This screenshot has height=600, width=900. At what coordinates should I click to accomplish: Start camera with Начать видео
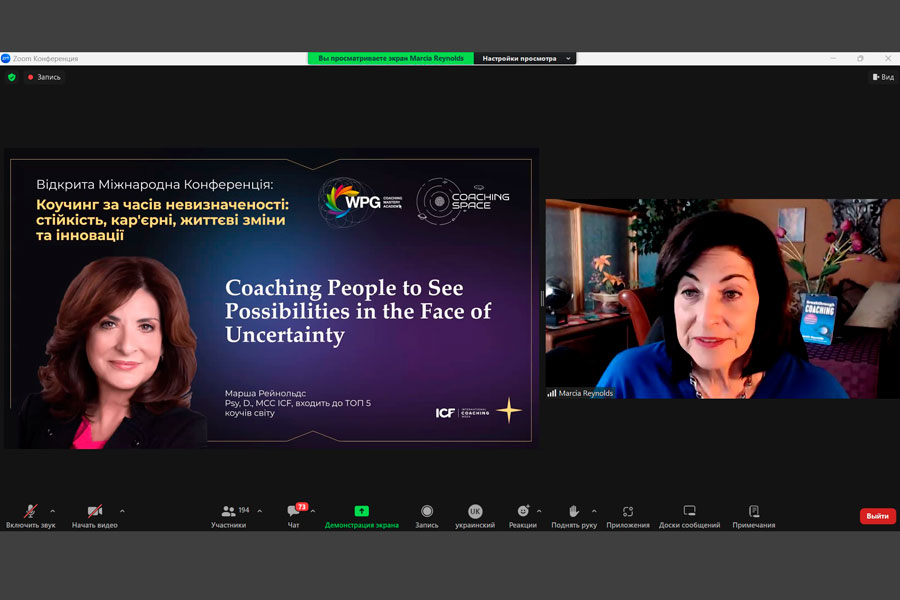94,511
